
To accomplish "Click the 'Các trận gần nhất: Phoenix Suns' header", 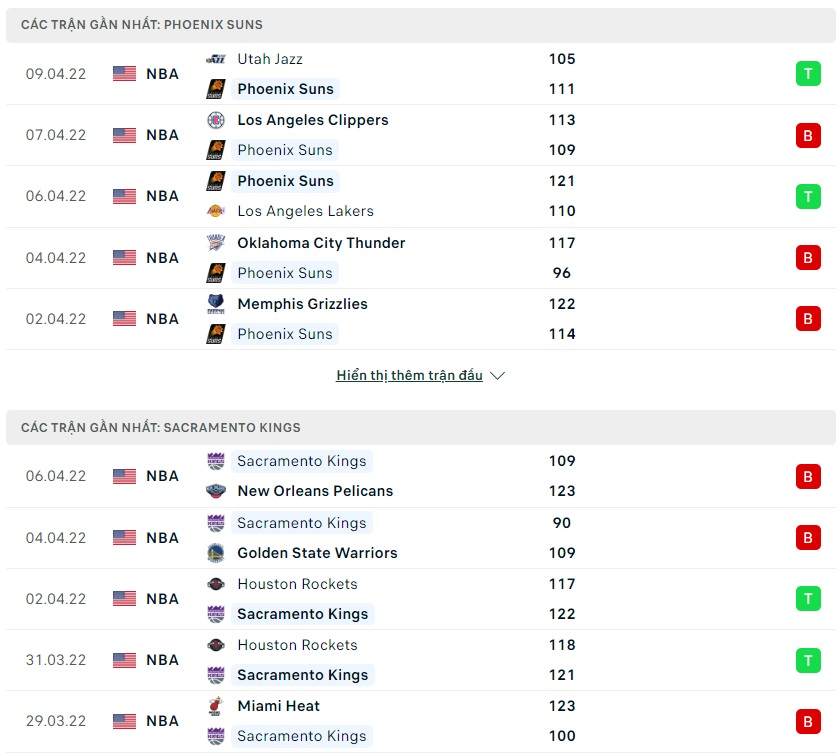I will (x=142, y=24).
